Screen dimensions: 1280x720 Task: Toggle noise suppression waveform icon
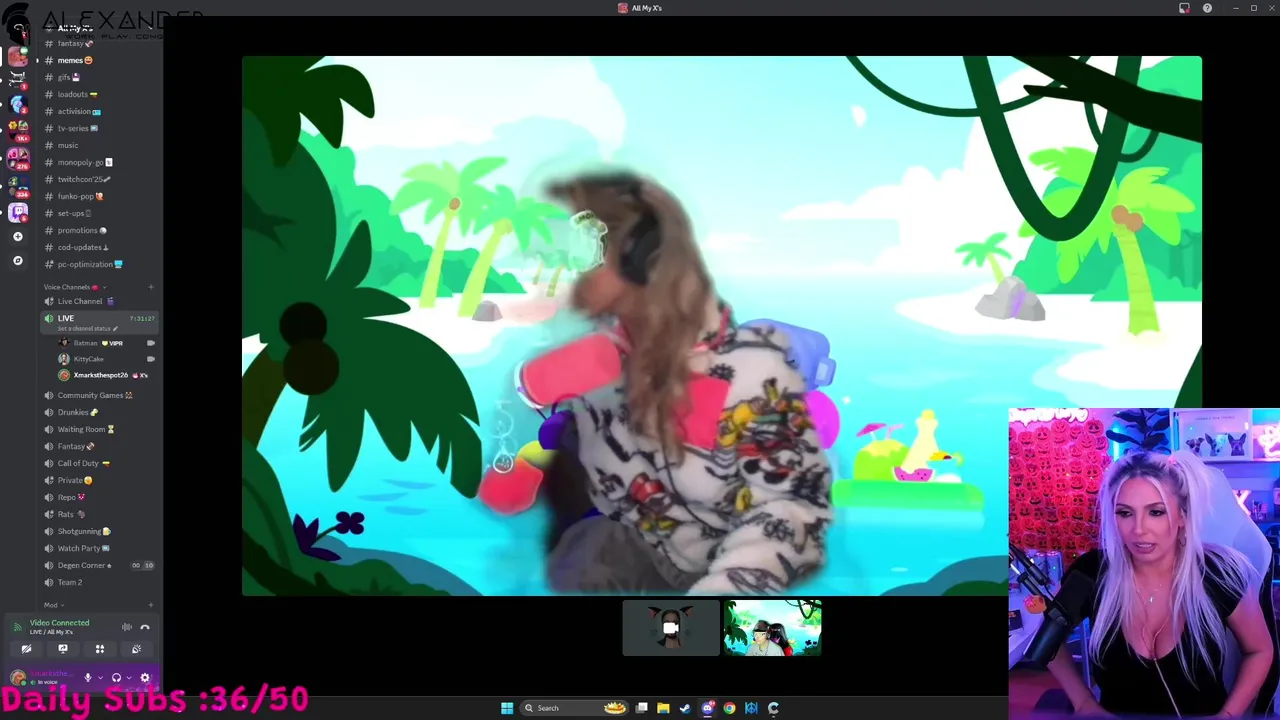[127, 627]
